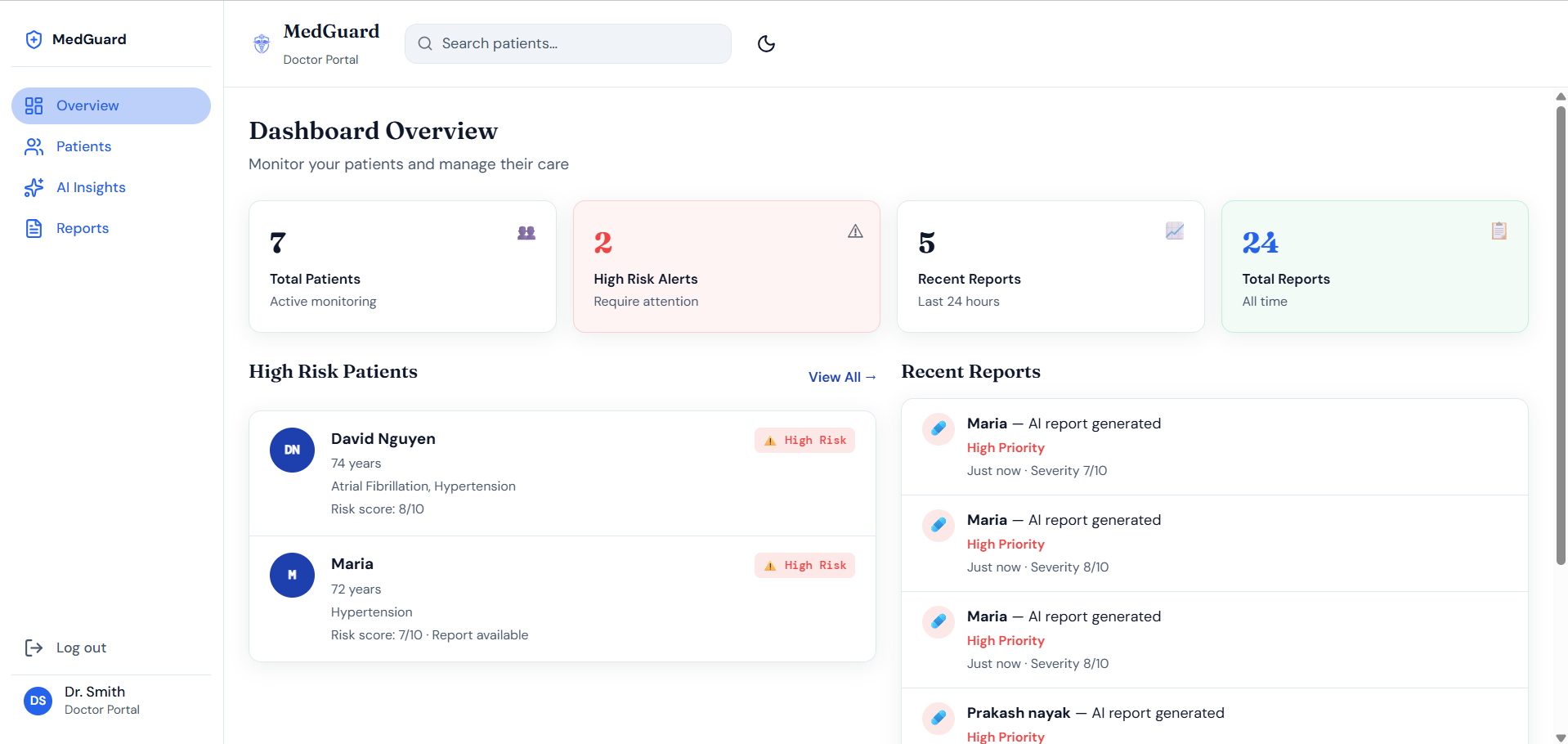Click the Prakash nayak report entry title
Viewport: 1568px width, 744px height.
pyautogui.click(x=1095, y=713)
